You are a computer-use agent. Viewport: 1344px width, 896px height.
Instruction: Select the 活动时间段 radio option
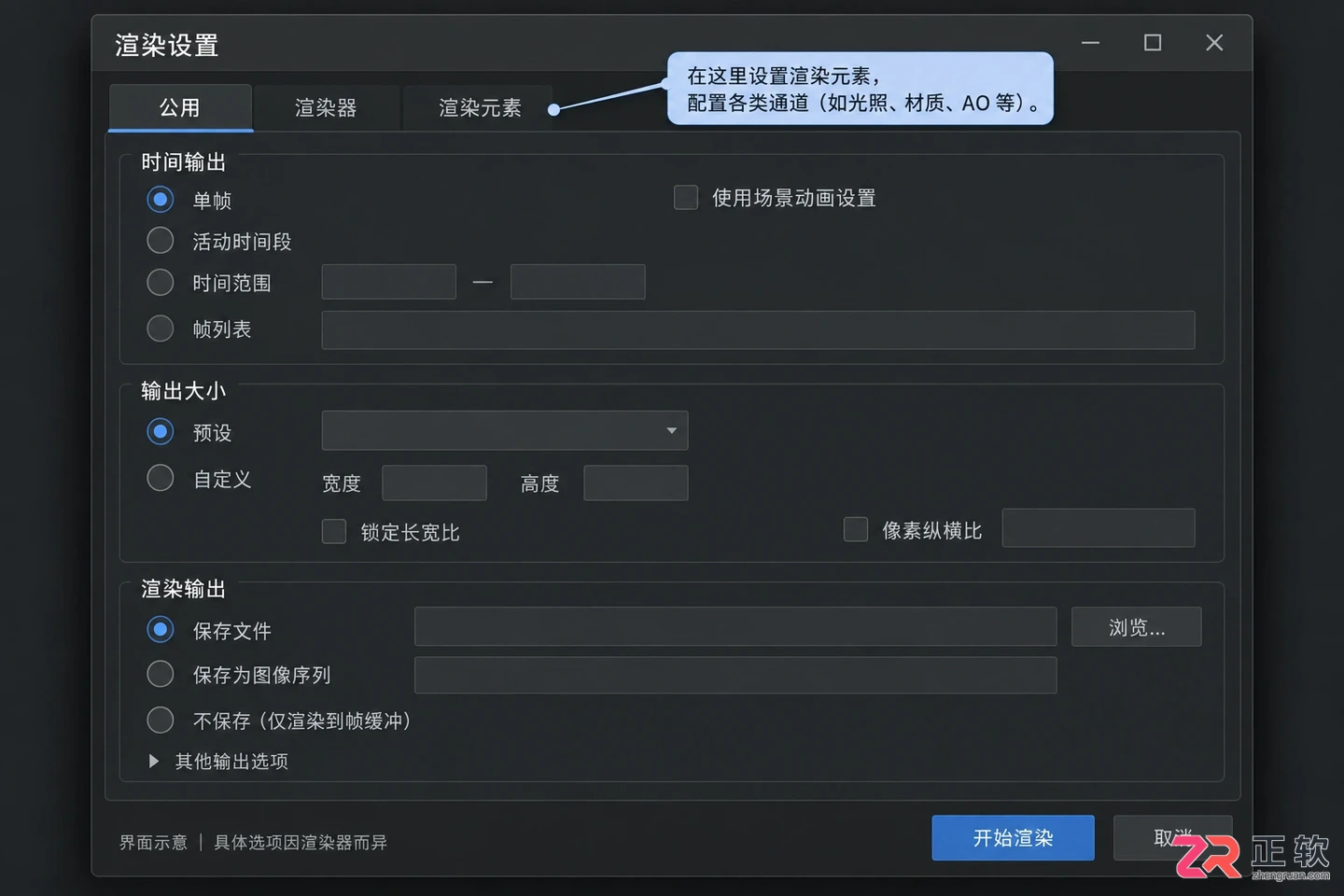pyautogui.click(x=161, y=241)
